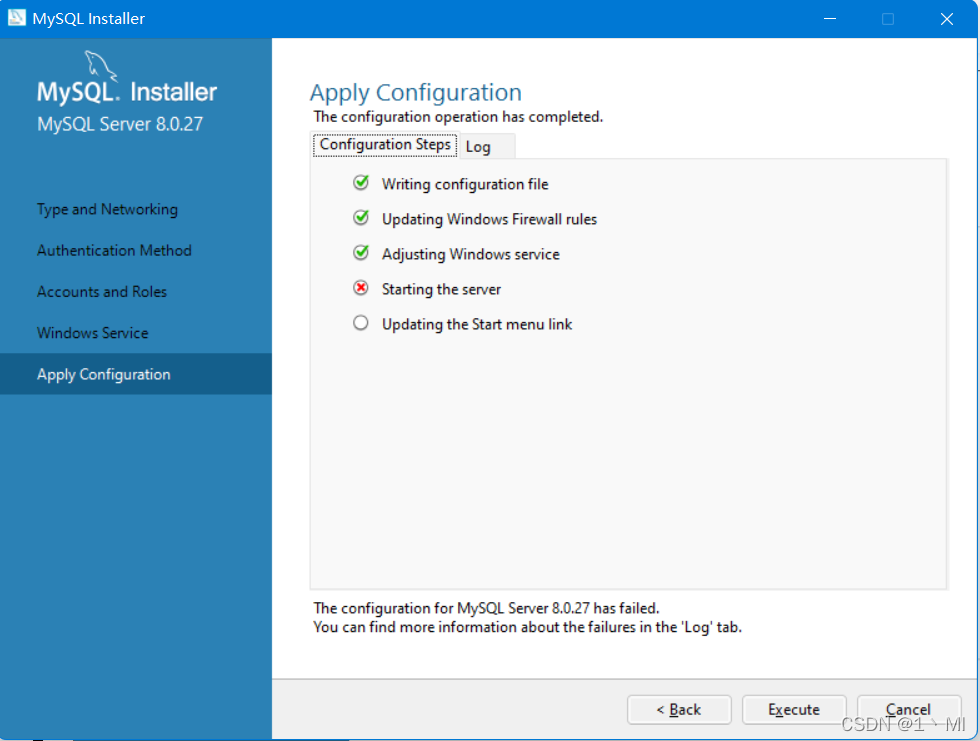Image resolution: width=980 pixels, height=741 pixels.
Task: Minimize the MySQL Installer window
Action: pyautogui.click(x=830, y=19)
